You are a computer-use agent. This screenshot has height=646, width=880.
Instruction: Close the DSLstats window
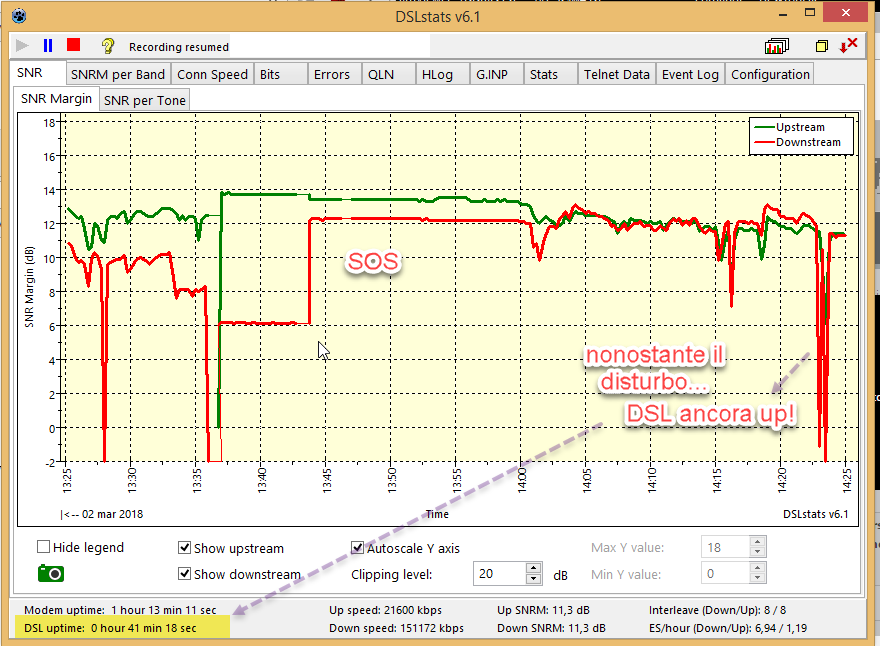coord(846,12)
